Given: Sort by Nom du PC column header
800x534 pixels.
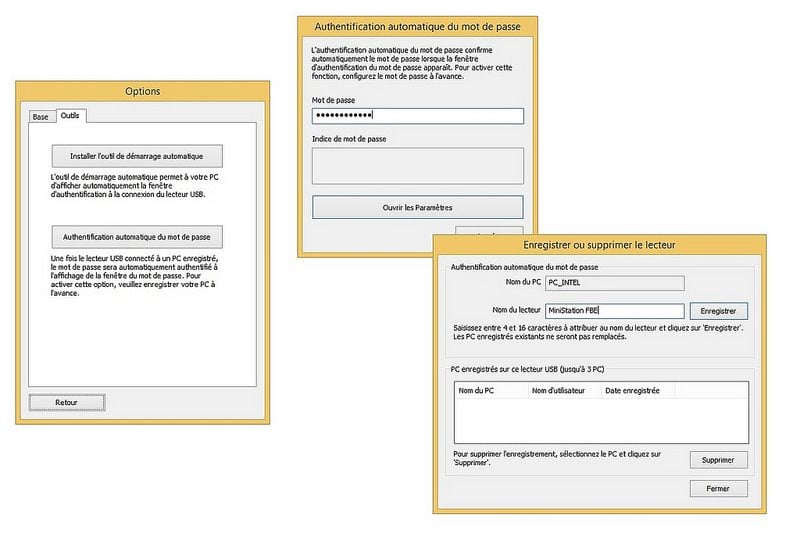Looking at the screenshot, I should coord(490,391).
